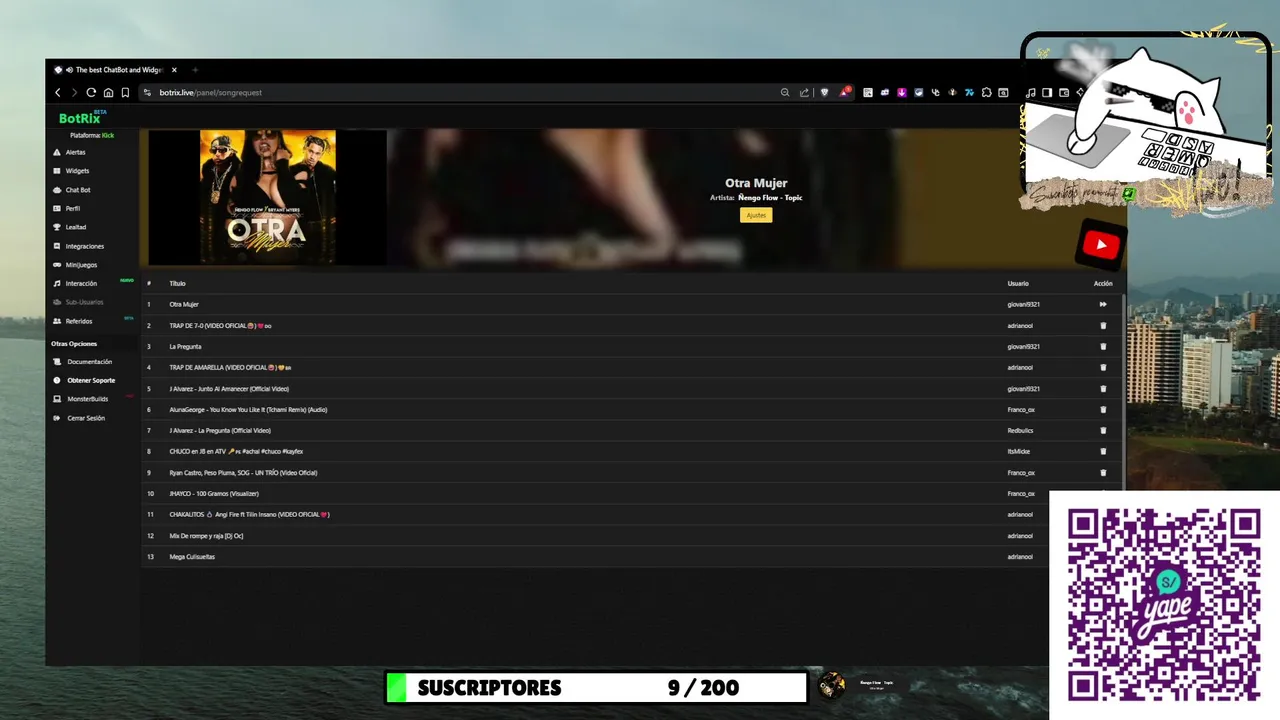
Task: Click the BotRix logo
Action: 80,118
